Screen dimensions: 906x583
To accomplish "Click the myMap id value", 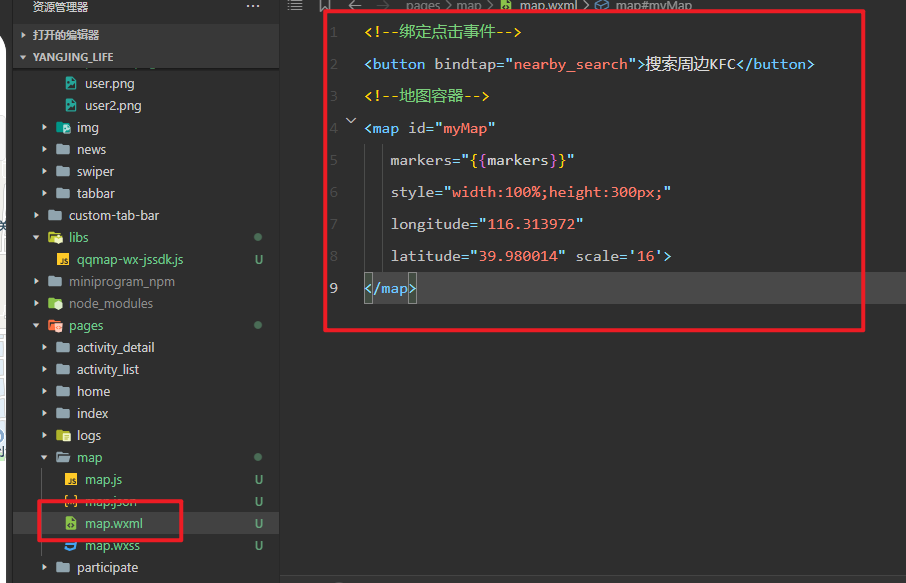I will click(x=465, y=128).
